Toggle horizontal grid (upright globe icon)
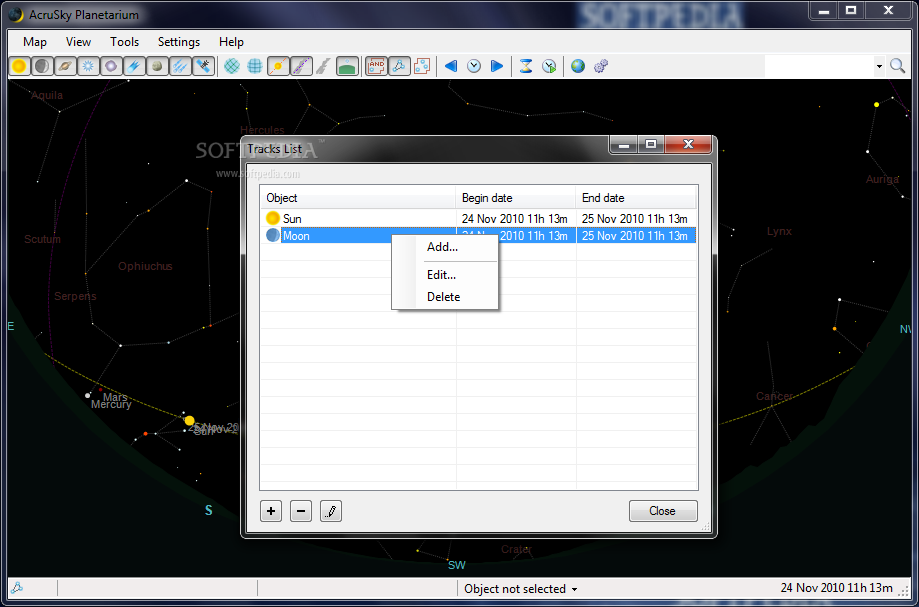 [255, 66]
